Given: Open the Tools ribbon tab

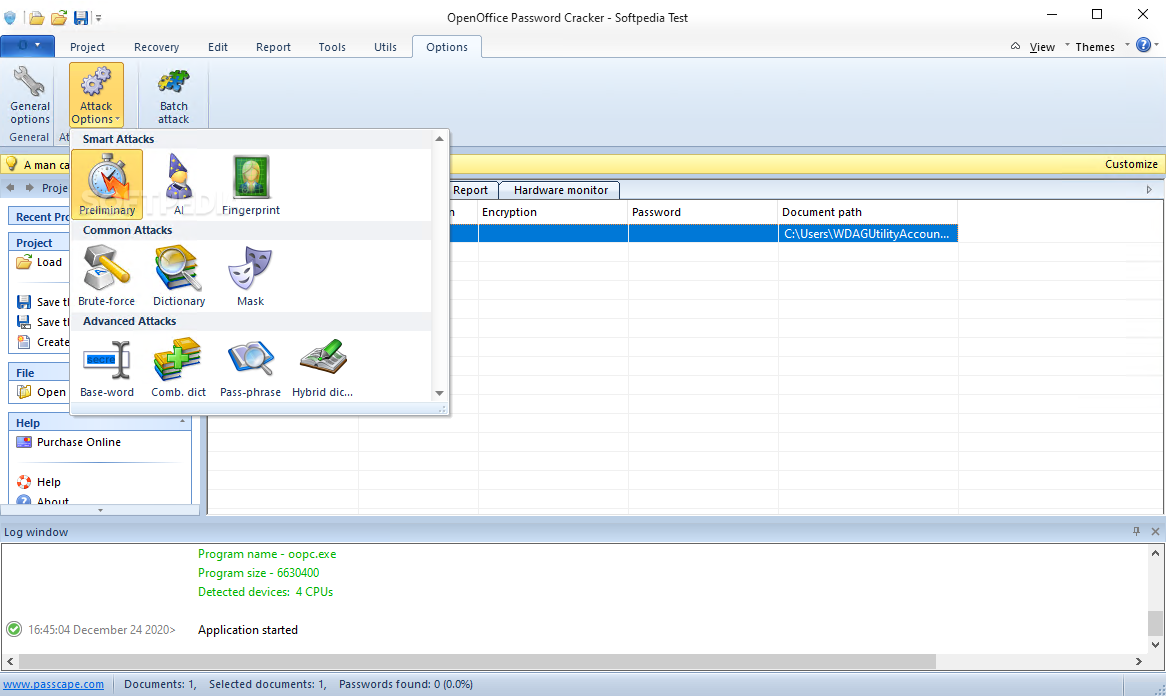Looking at the screenshot, I should tap(332, 47).
